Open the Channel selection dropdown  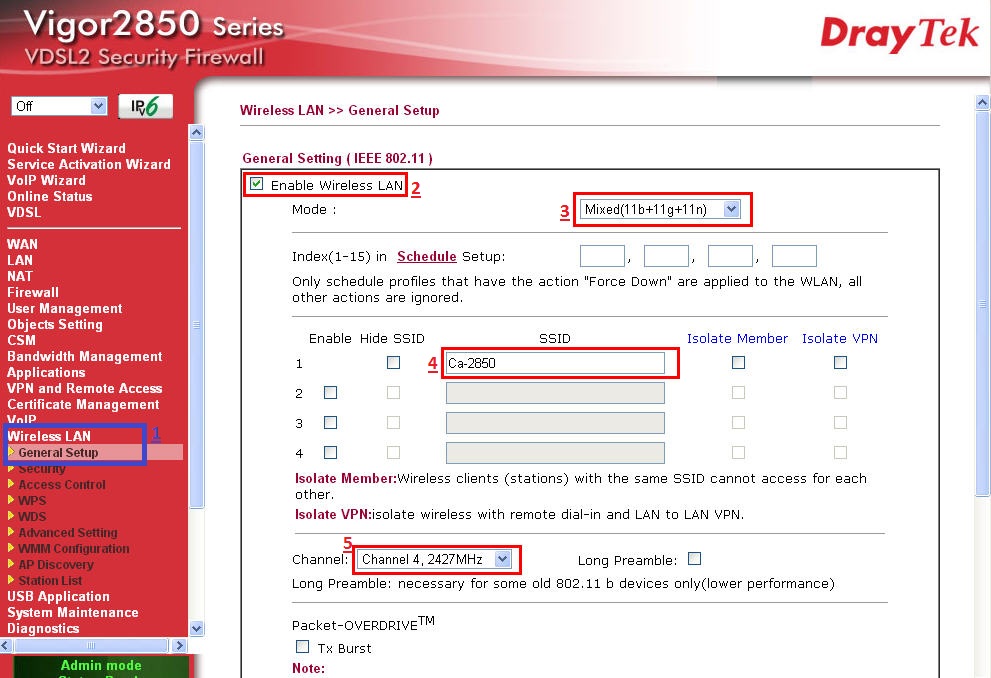pos(435,560)
